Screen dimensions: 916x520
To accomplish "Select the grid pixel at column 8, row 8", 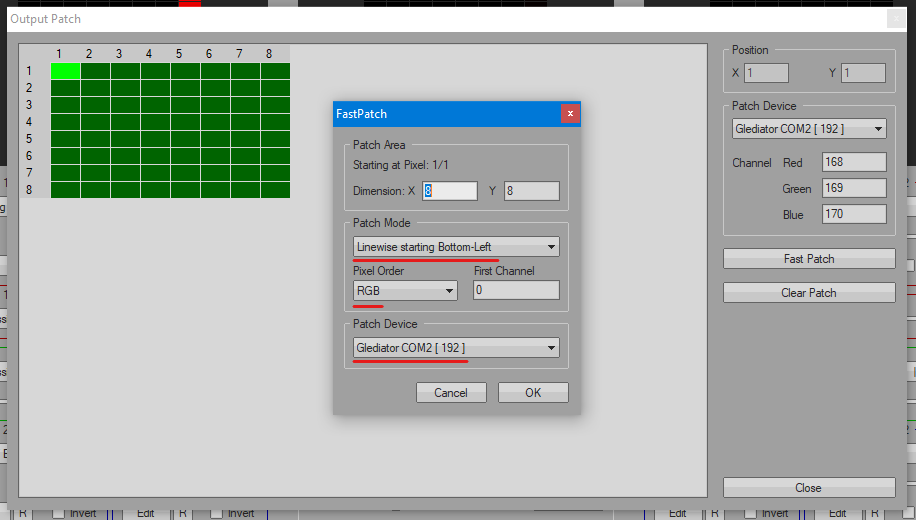I will point(275,190).
